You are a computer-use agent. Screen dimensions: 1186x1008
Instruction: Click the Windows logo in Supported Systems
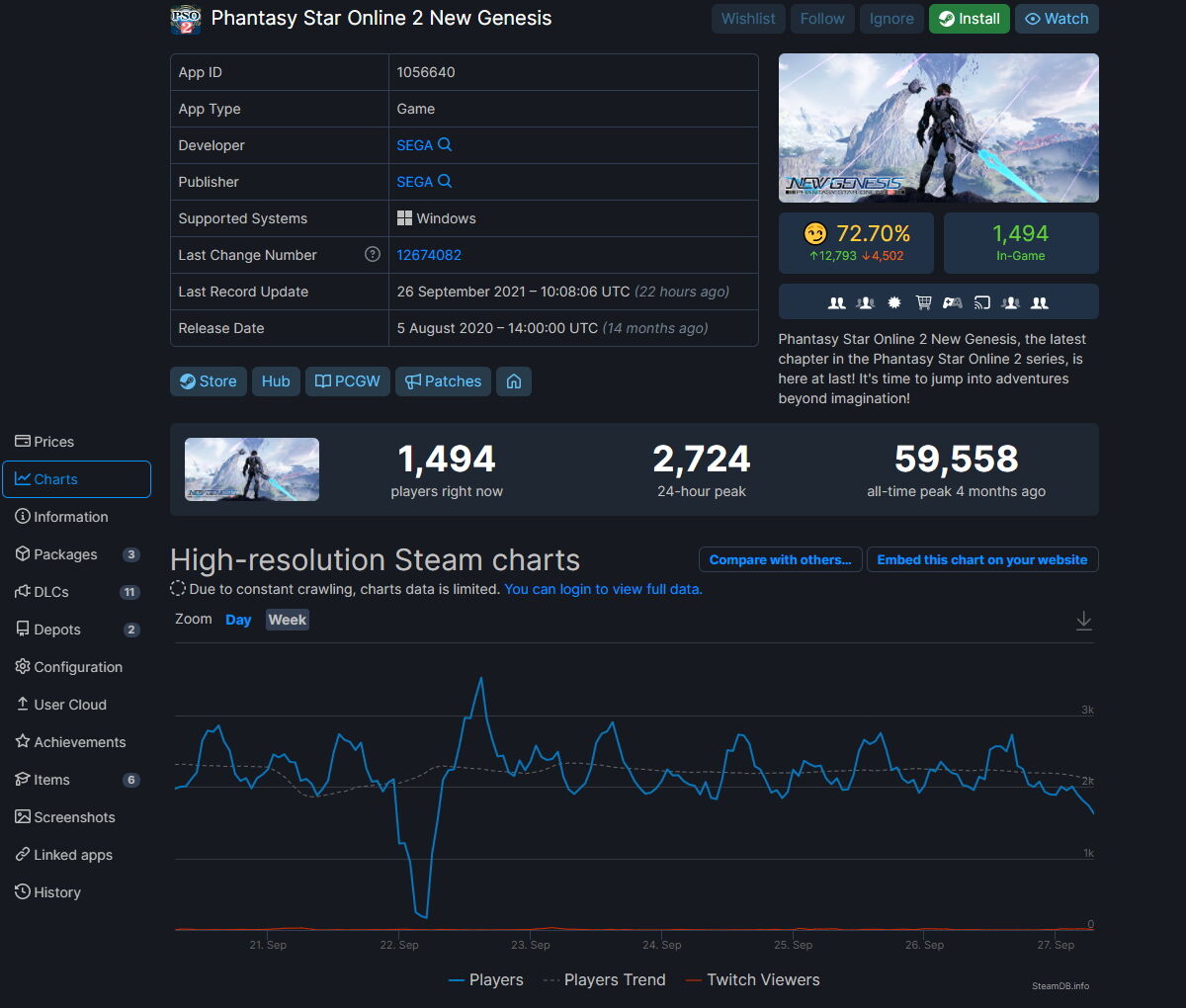pyautogui.click(x=404, y=218)
